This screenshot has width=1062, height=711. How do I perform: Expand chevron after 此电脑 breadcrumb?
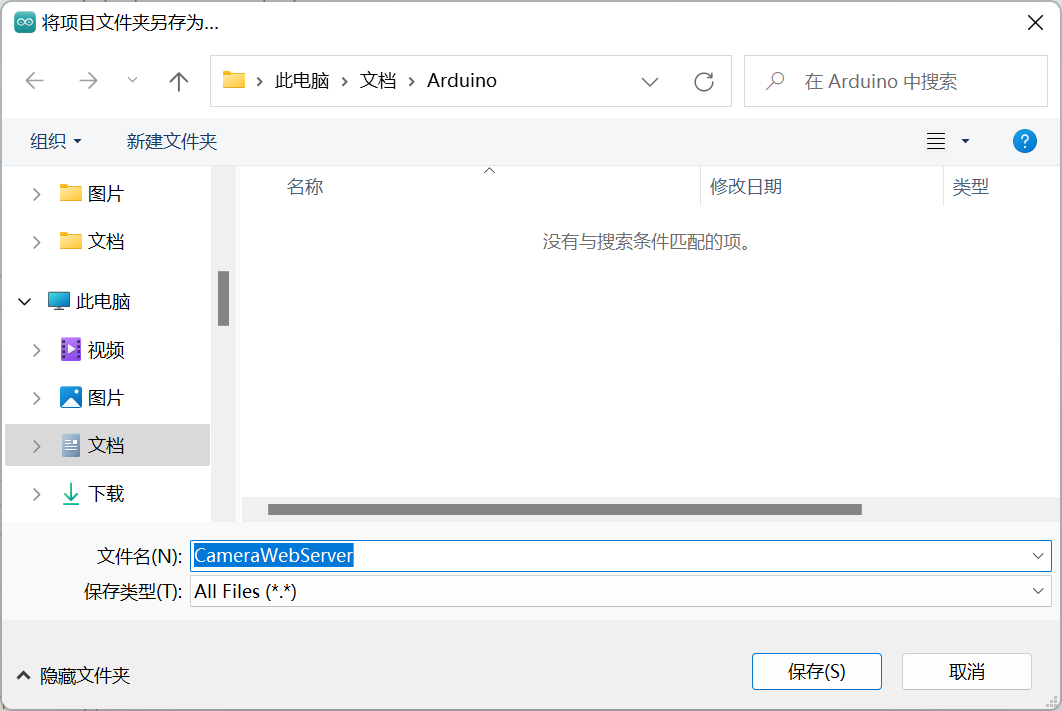click(345, 82)
